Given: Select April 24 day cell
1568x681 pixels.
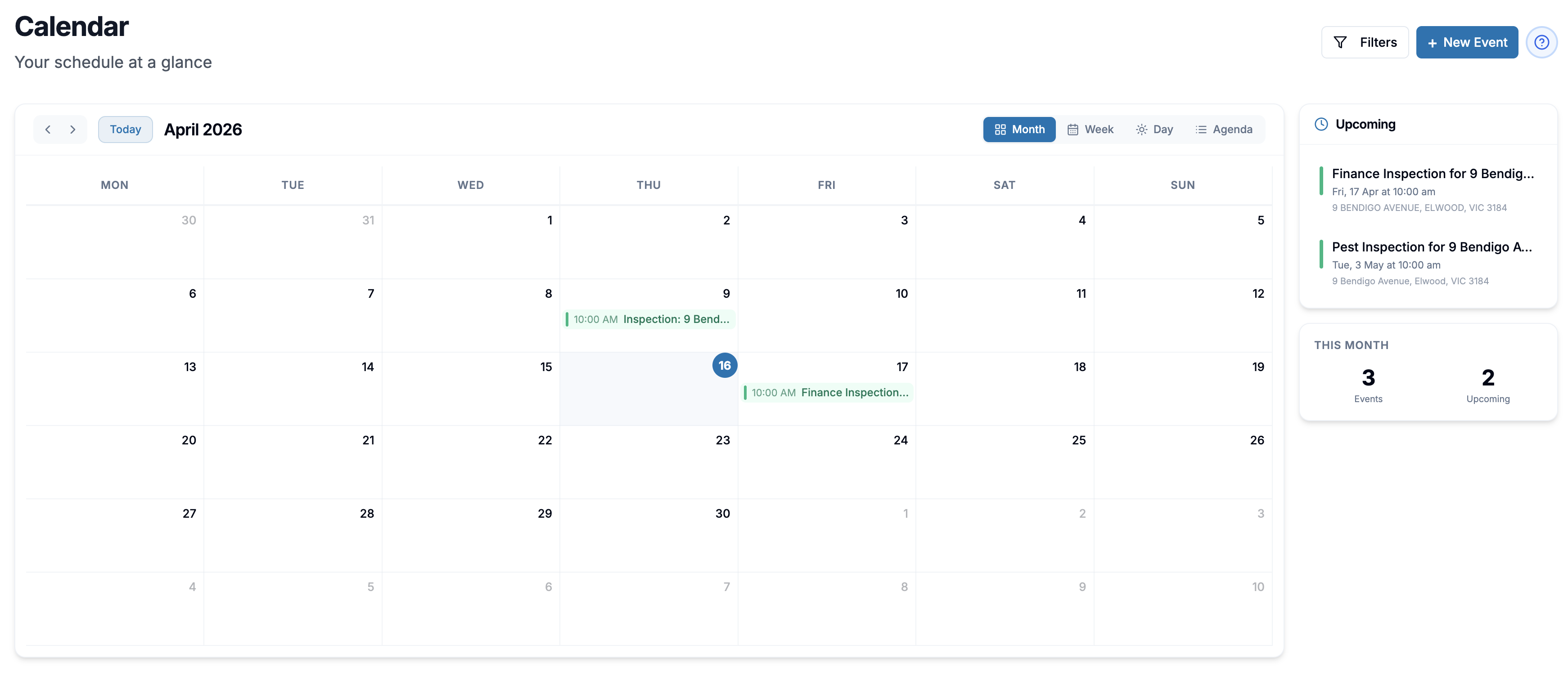Looking at the screenshot, I should 827,462.
